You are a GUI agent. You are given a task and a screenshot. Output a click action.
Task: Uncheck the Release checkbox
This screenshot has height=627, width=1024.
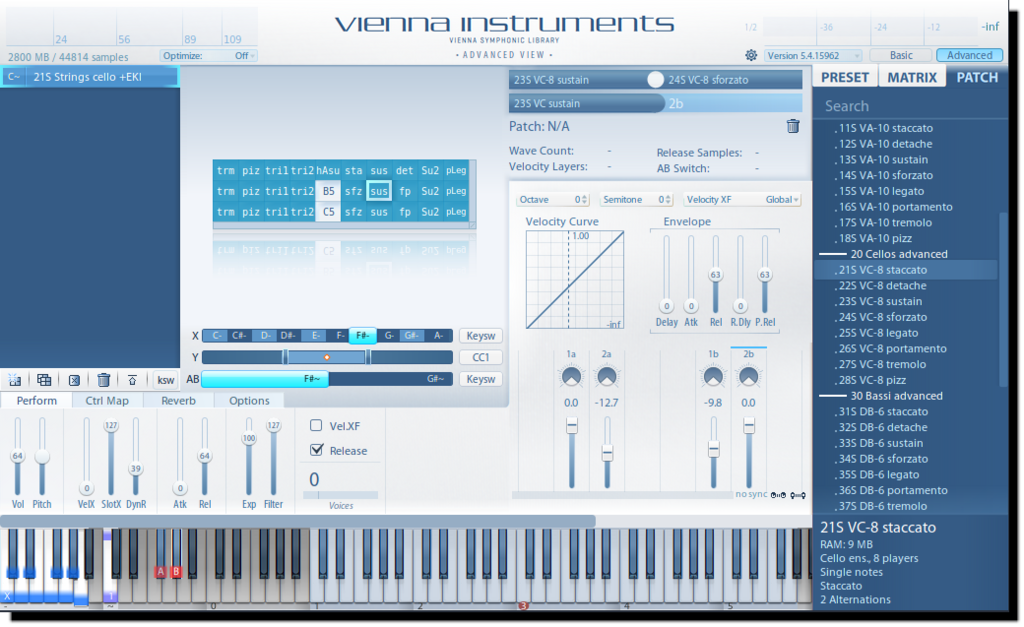click(x=317, y=449)
